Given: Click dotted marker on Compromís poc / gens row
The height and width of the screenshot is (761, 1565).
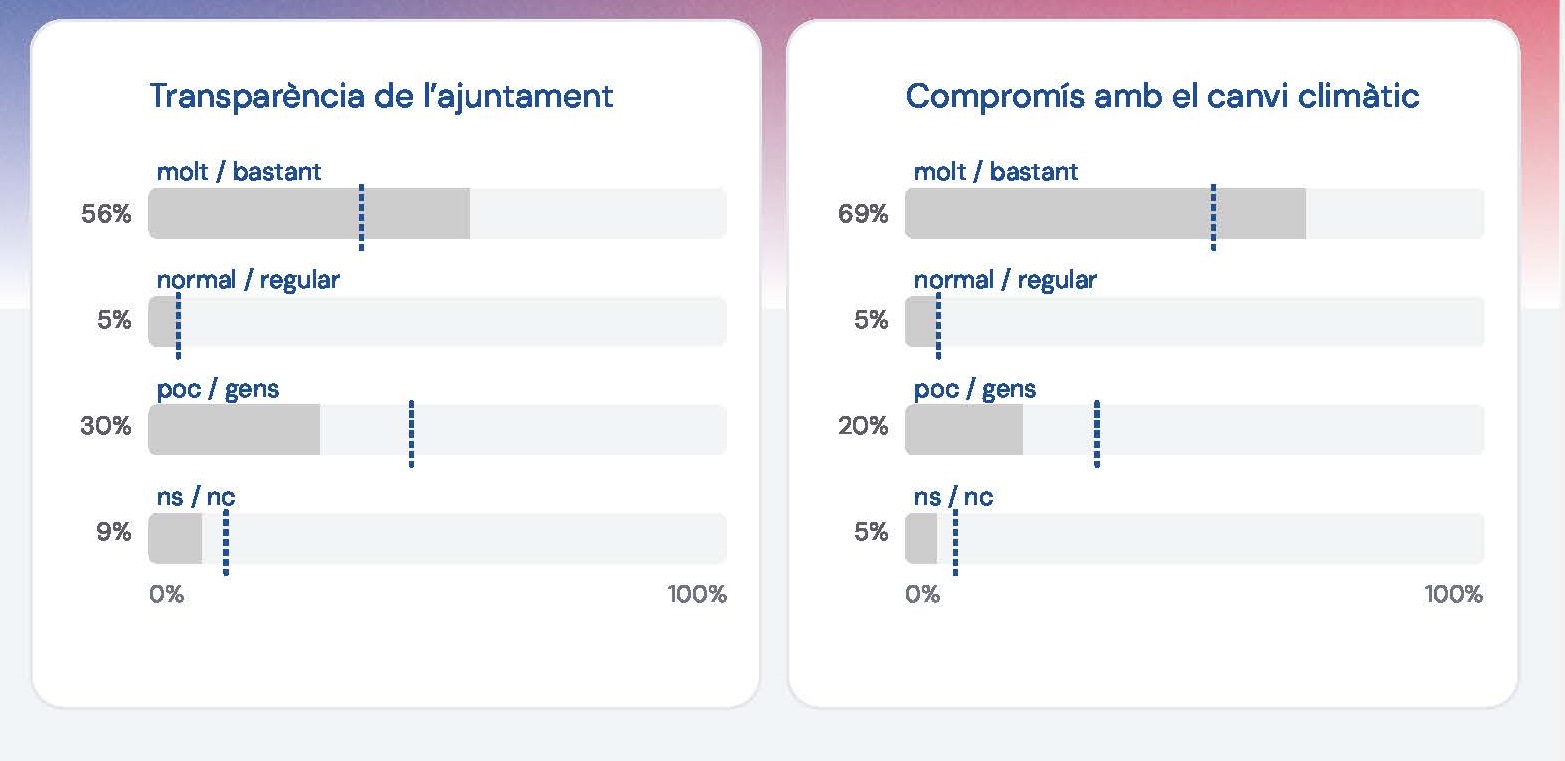Looking at the screenshot, I should tap(1097, 433).
